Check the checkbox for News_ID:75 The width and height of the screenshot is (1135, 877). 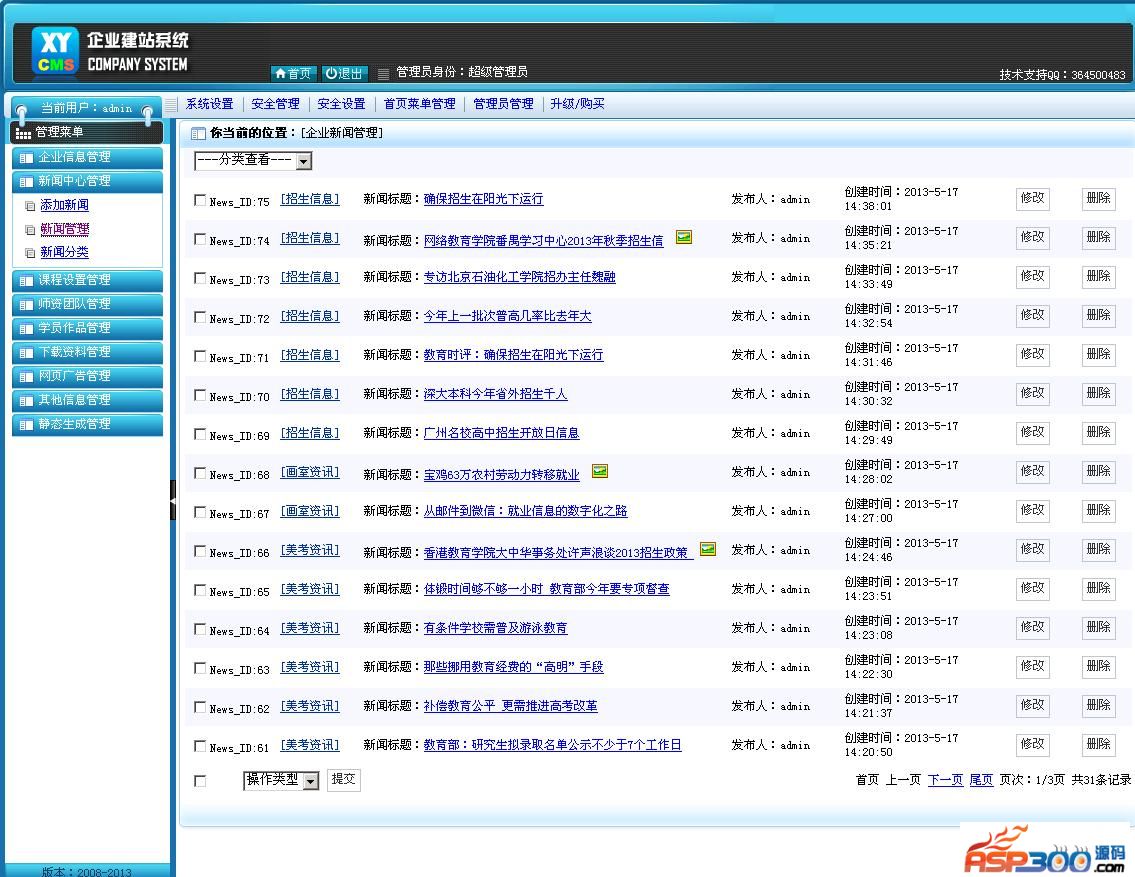(x=199, y=199)
